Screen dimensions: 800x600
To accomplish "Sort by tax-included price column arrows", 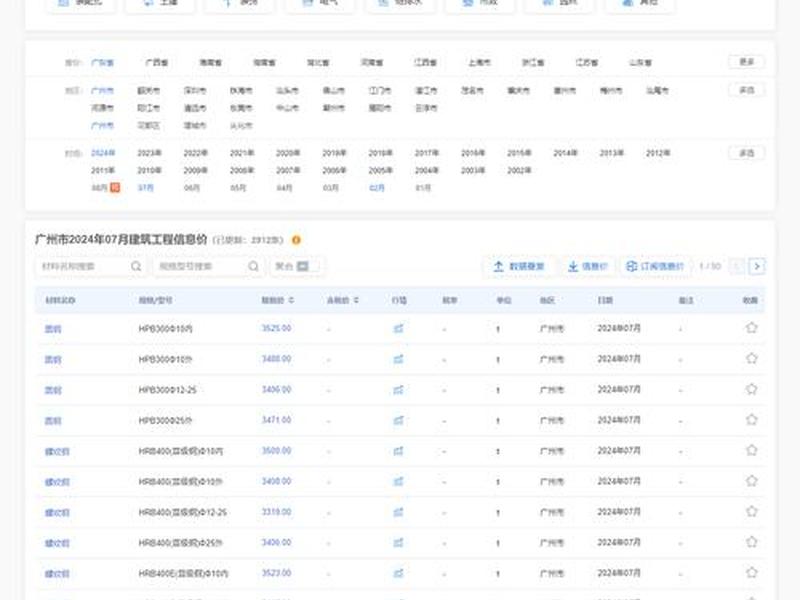I will 356,301.
